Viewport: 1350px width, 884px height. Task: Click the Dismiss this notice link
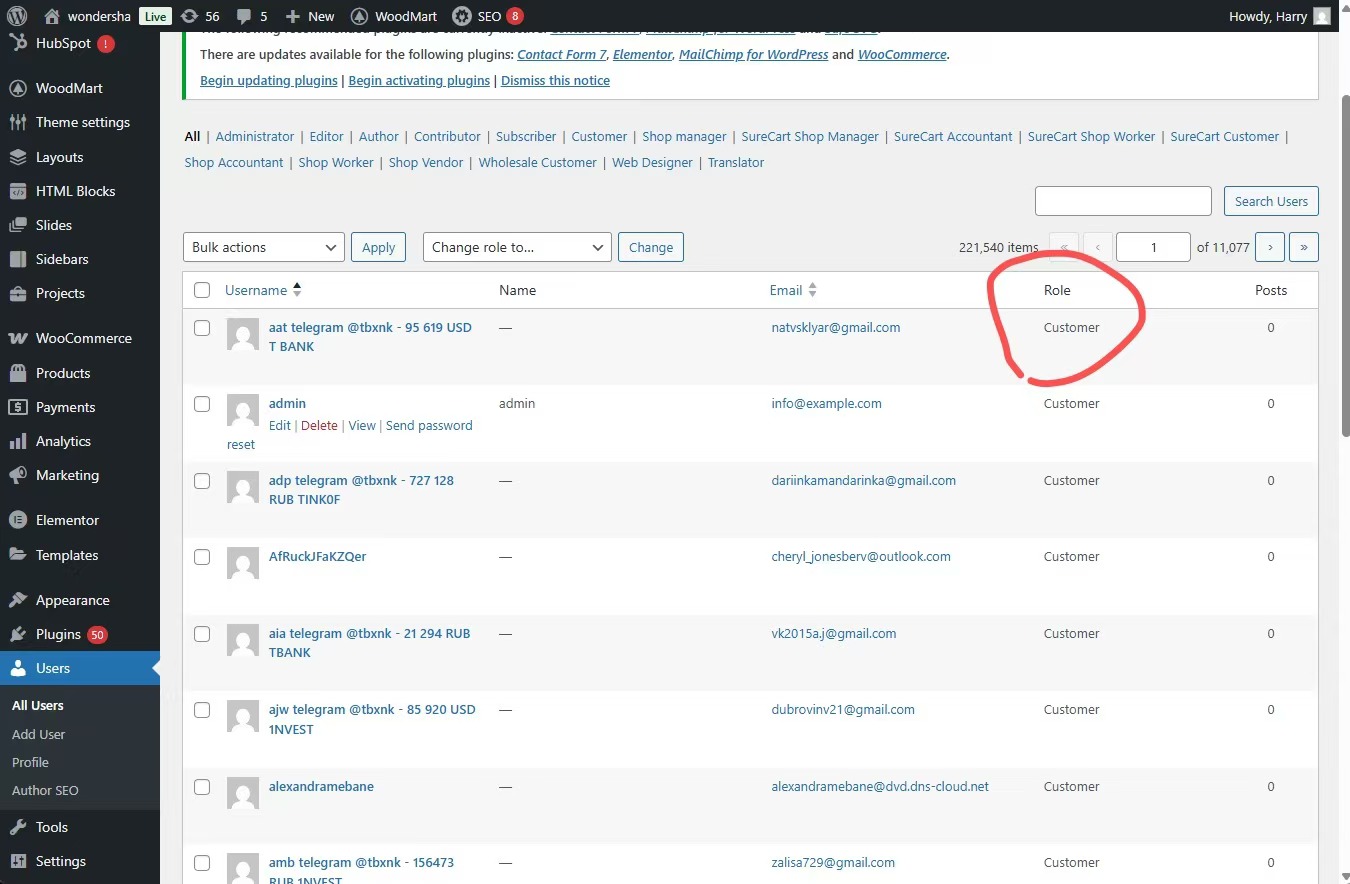(555, 80)
